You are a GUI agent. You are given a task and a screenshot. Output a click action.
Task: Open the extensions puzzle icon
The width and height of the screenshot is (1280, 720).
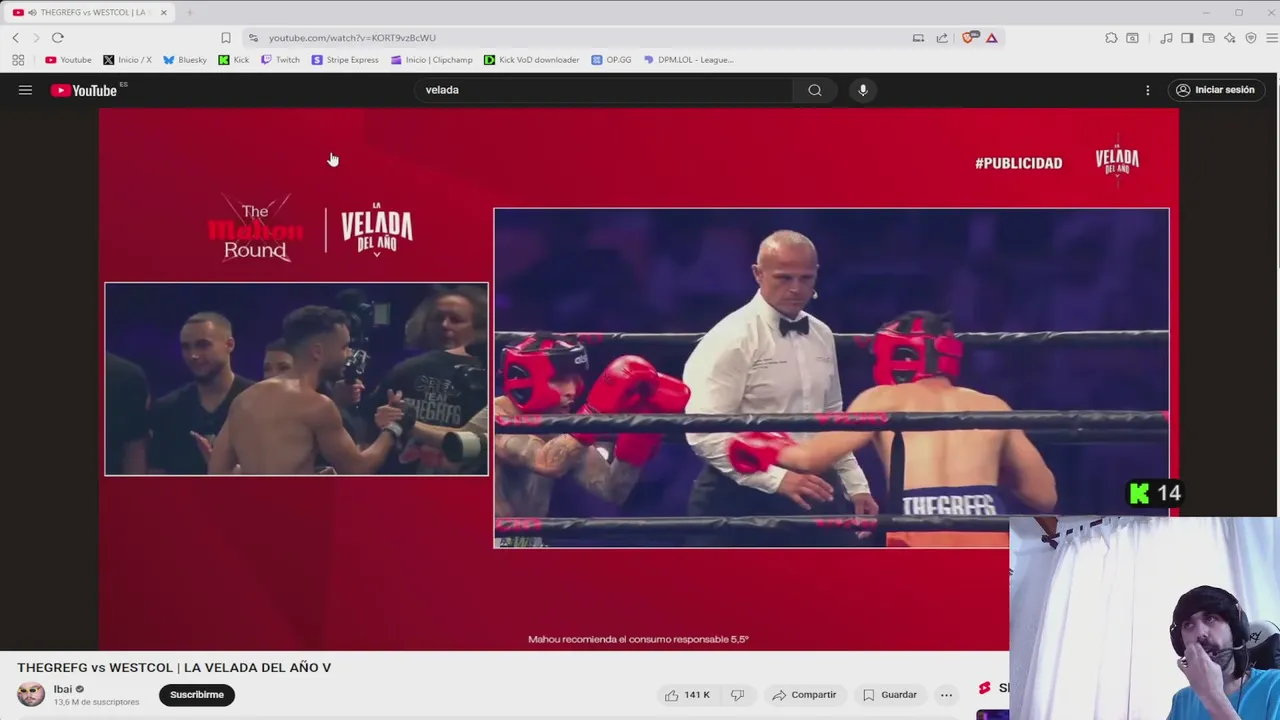tap(1111, 38)
